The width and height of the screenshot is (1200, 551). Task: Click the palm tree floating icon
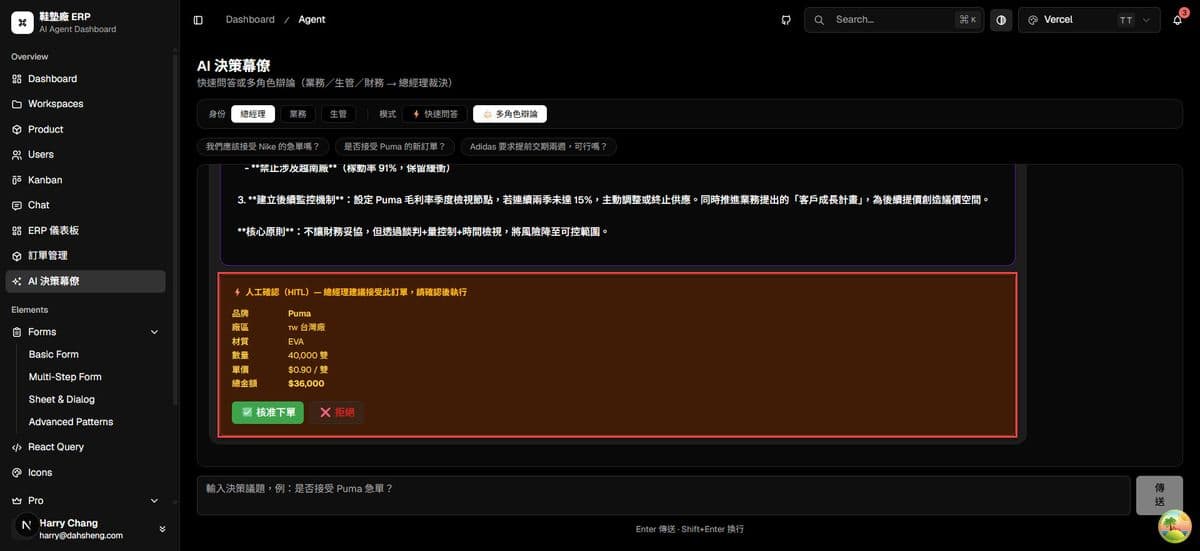point(1176,527)
